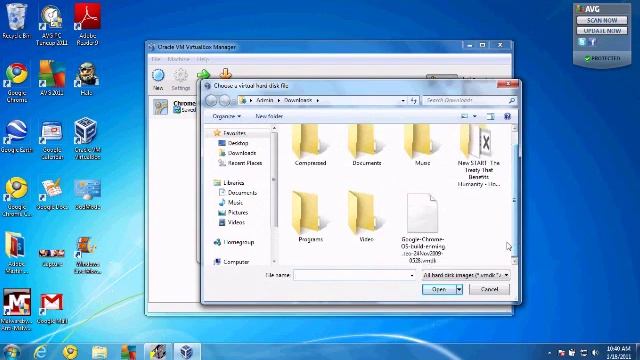Open the File name dropdown arrow
Image resolution: width=640 pixels, height=360 pixels.
(x=411, y=275)
